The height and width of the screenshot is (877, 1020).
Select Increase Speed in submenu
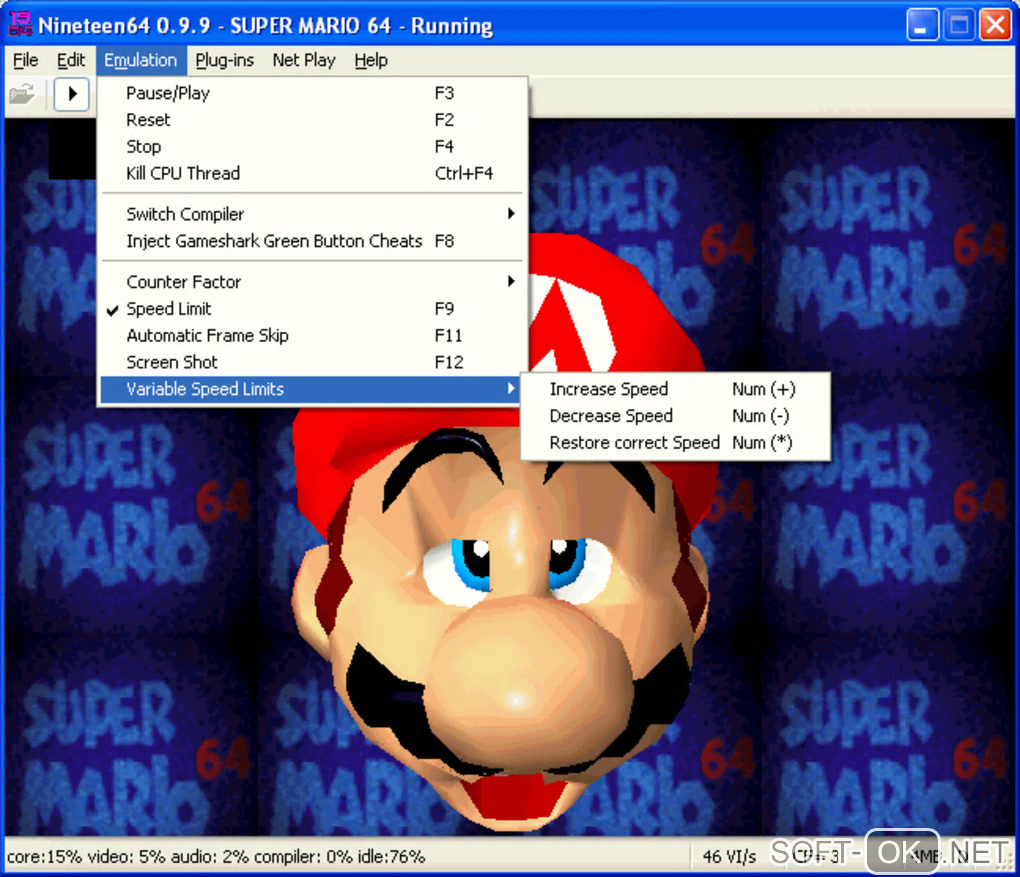[675, 389]
